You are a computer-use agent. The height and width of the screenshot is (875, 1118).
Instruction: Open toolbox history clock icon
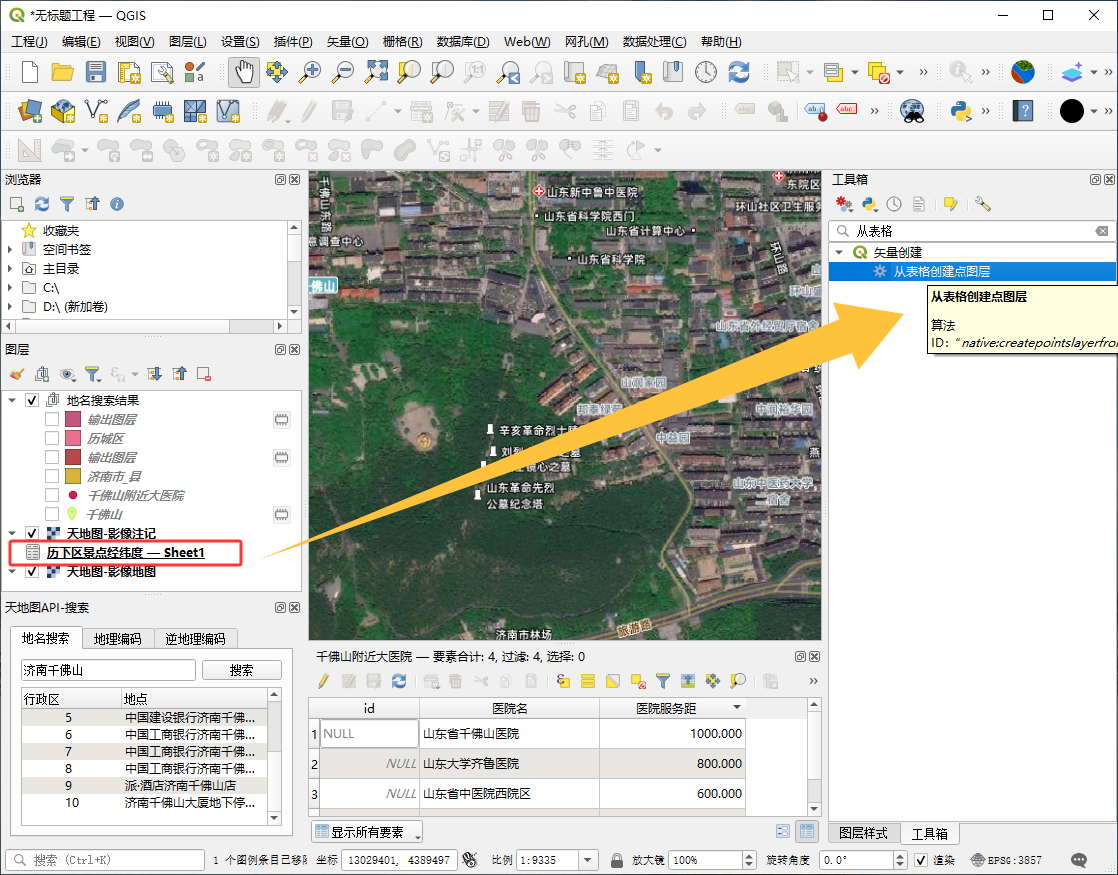pos(894,205)
